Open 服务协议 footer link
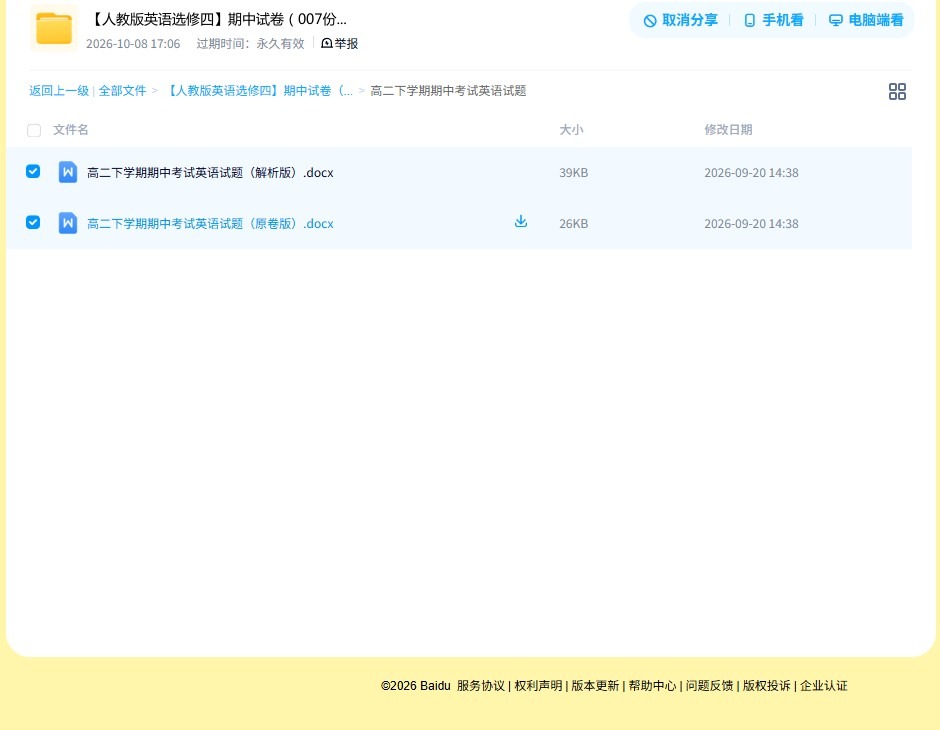940x730 pixels. [481, 686]
